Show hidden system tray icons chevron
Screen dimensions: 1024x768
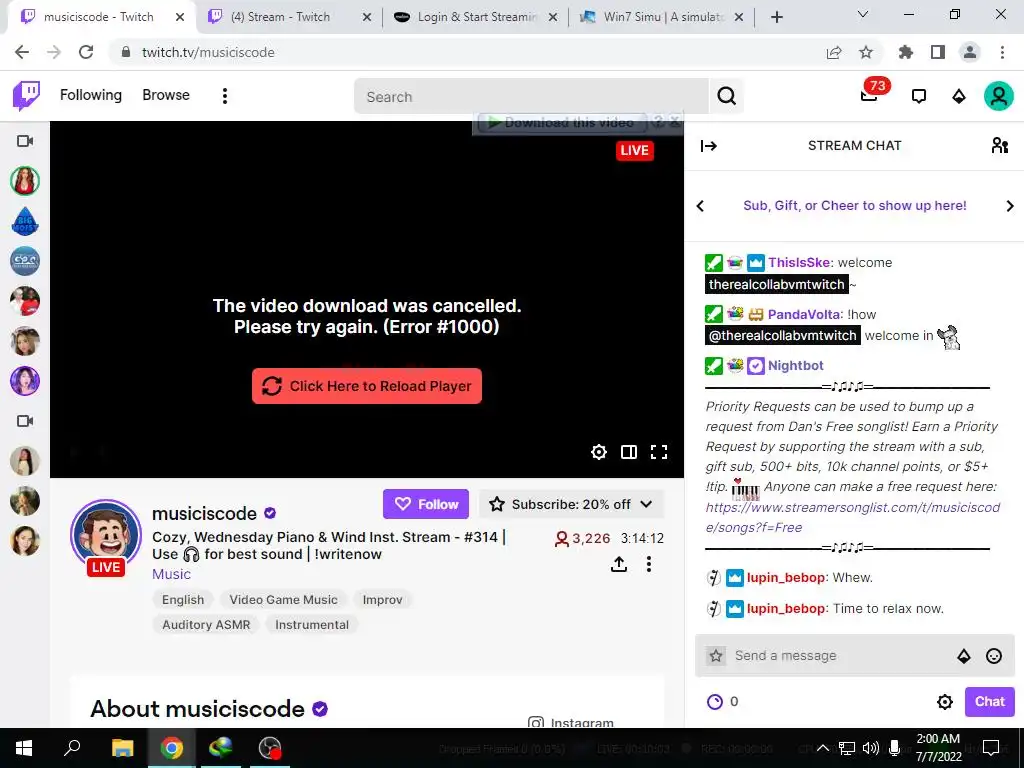pos(823,748)
